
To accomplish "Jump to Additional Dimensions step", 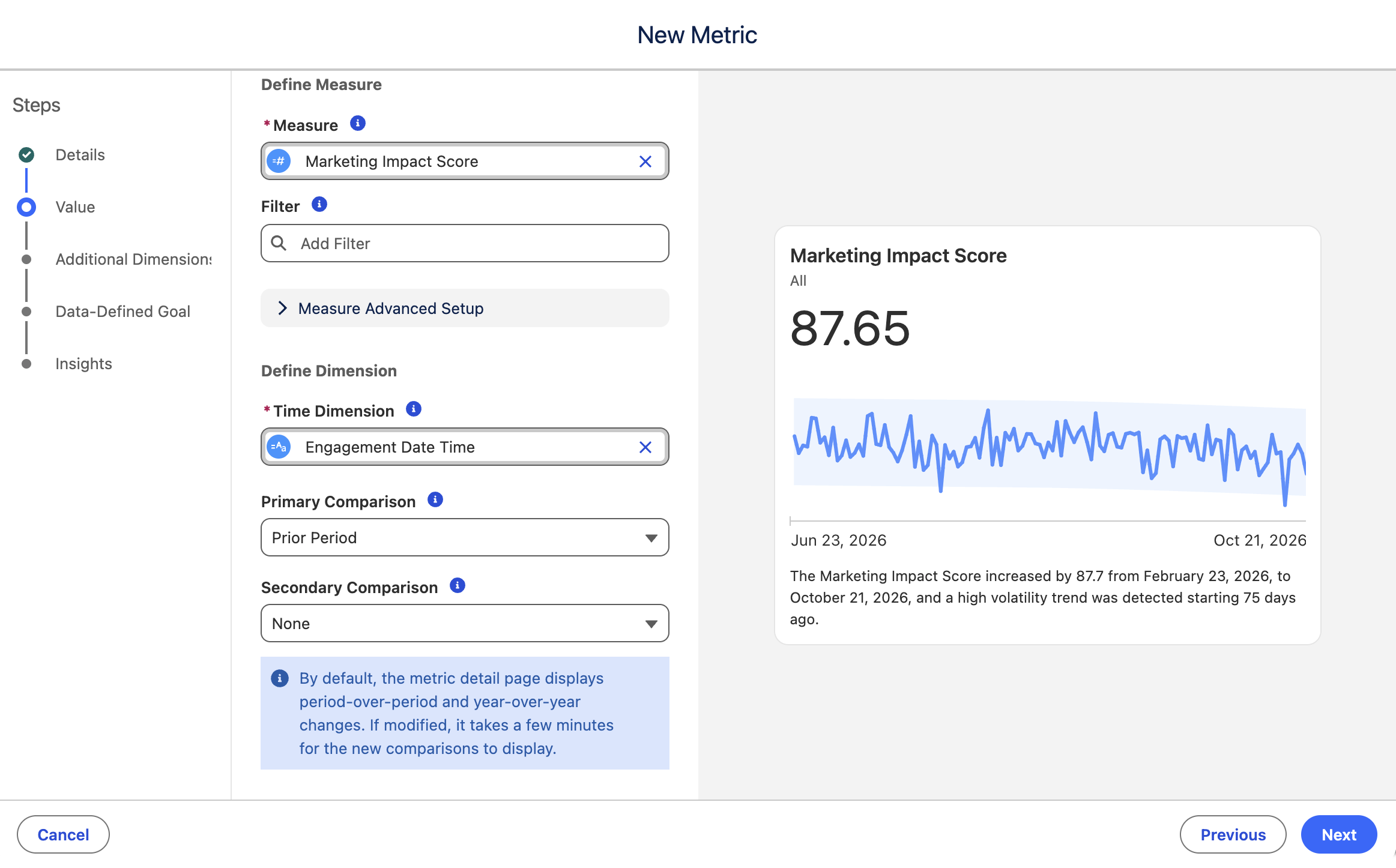I will (133, 259).
